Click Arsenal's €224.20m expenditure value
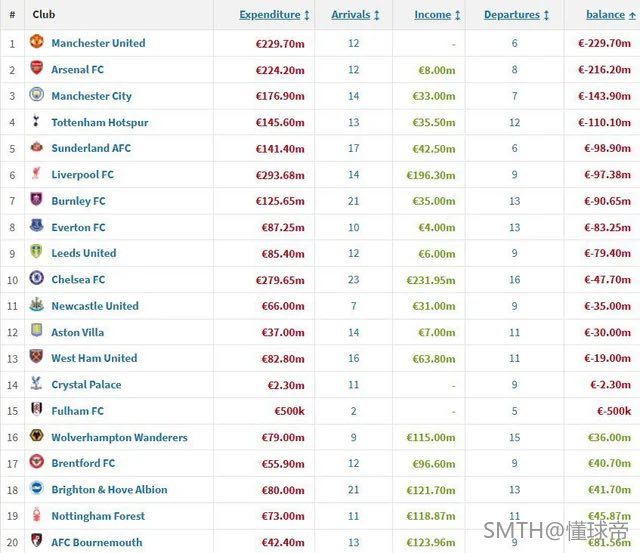 pyautogui.click(x=280, y=70)
